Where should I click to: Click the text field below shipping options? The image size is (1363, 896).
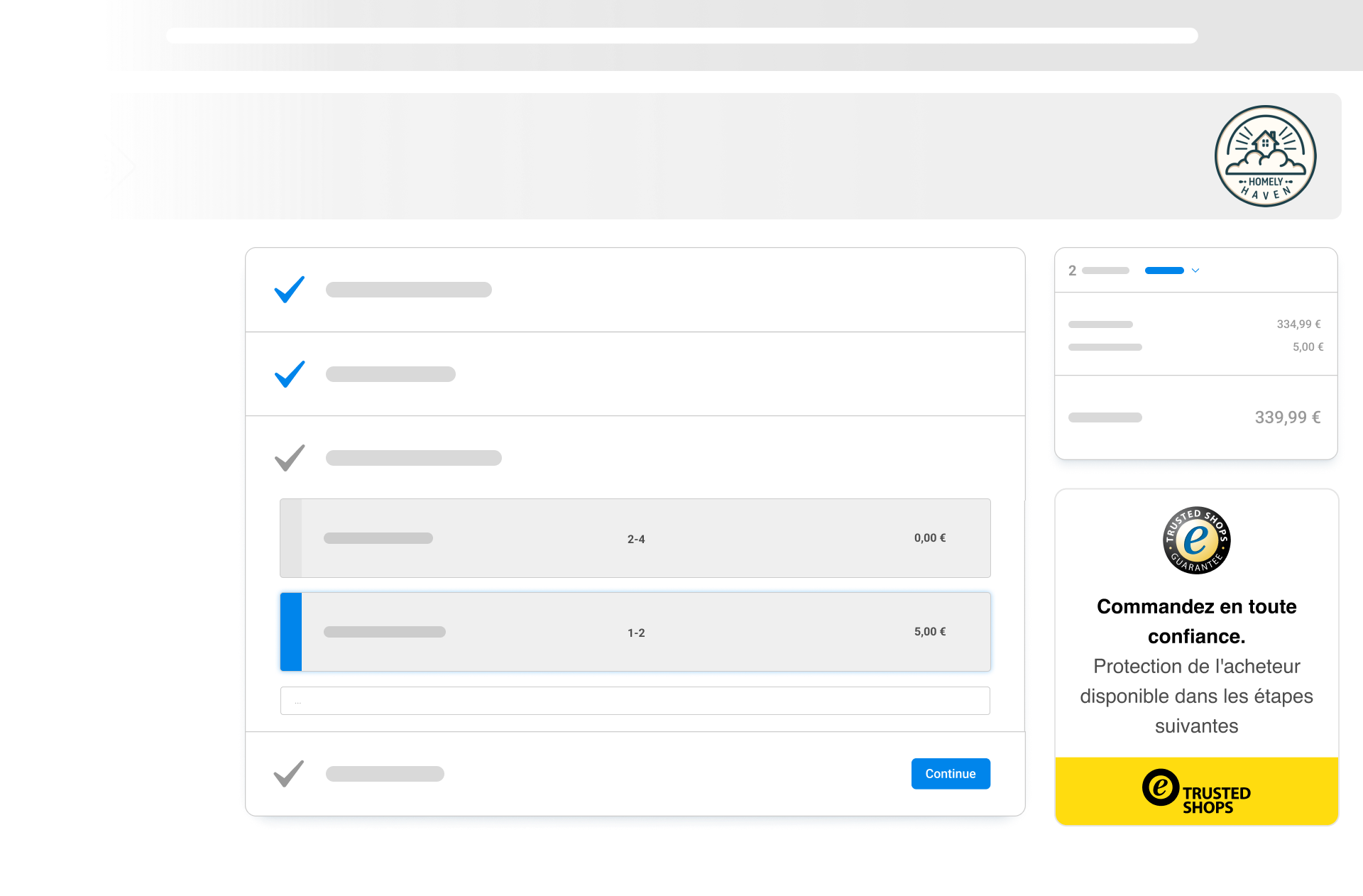(635, 701)
